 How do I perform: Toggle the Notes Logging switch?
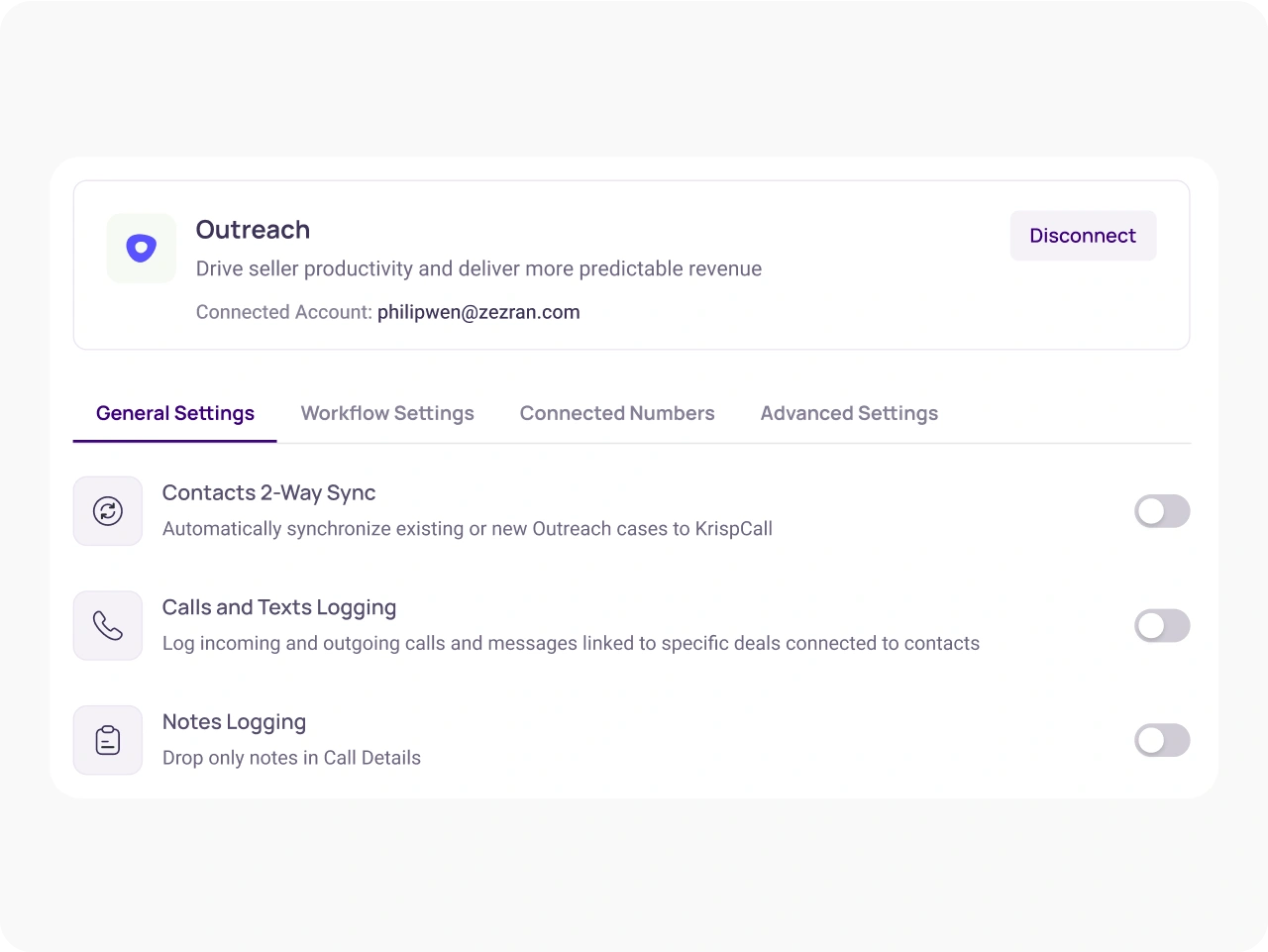pos(1162,740)
